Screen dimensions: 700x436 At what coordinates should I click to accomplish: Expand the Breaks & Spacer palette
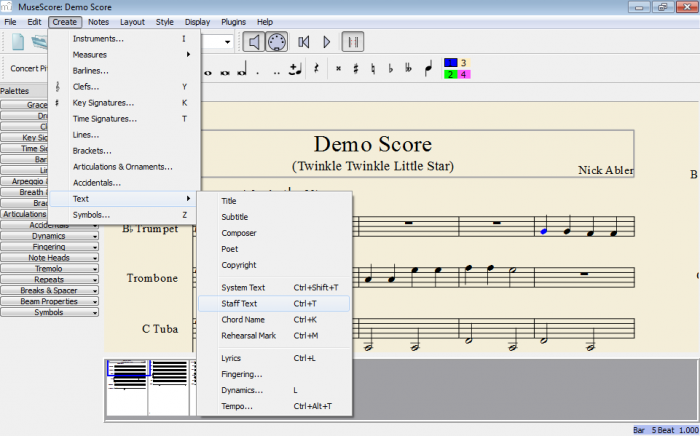tap(49, 291)
